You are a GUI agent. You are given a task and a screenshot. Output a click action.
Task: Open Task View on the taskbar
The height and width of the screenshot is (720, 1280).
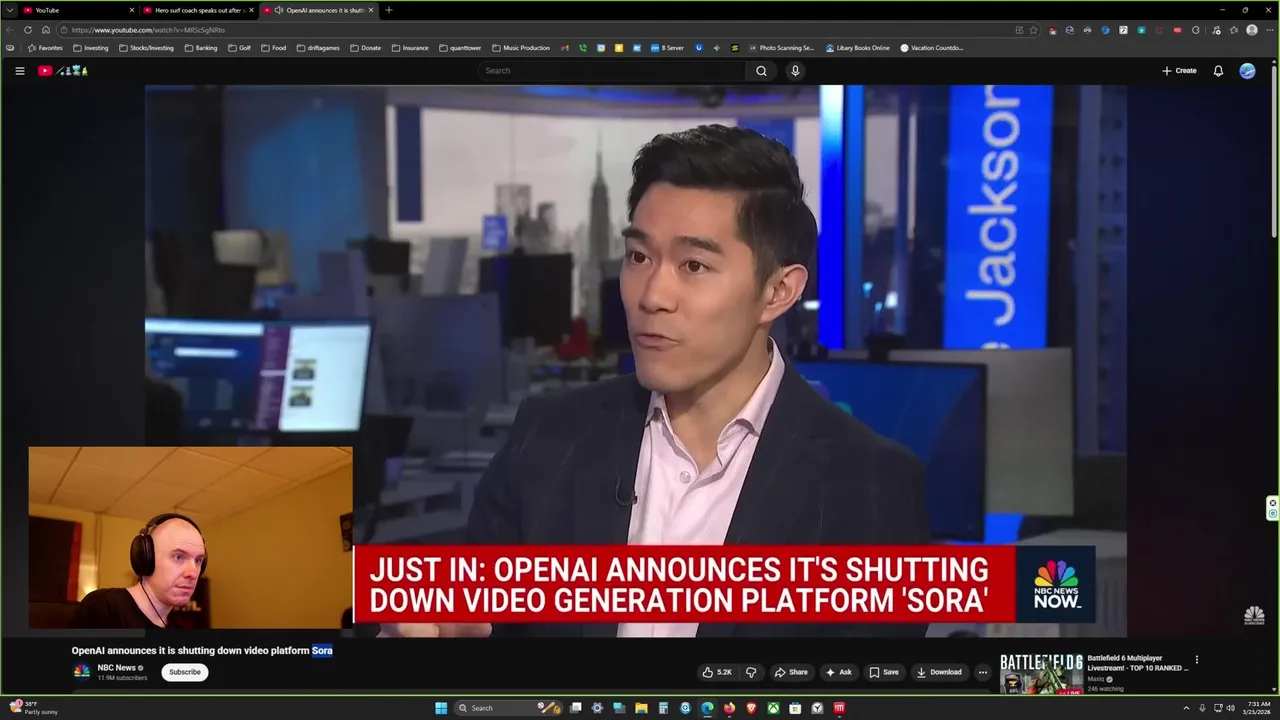click(x=575, y=708)
